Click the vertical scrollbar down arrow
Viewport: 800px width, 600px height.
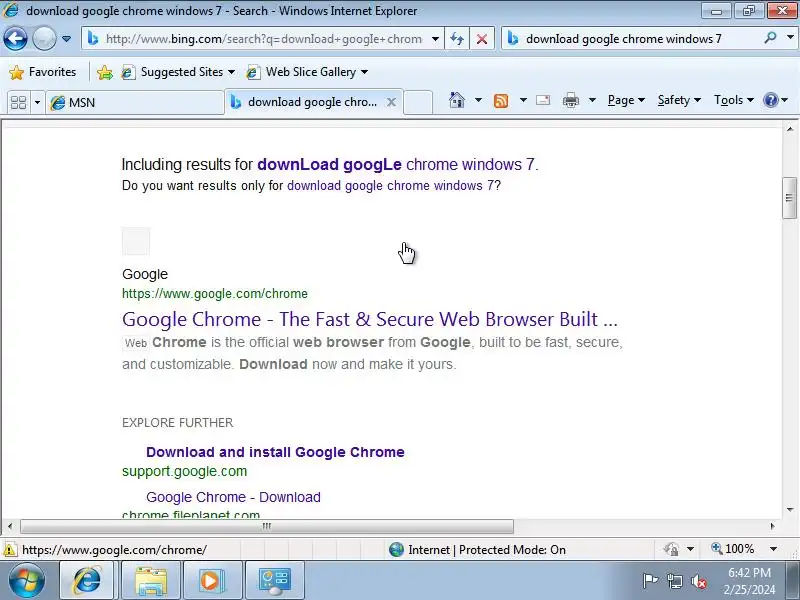click(x=790, y=510)
